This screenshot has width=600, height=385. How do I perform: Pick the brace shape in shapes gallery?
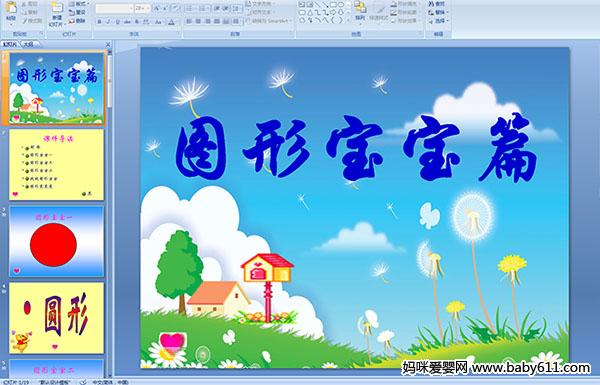pos(333,20)
